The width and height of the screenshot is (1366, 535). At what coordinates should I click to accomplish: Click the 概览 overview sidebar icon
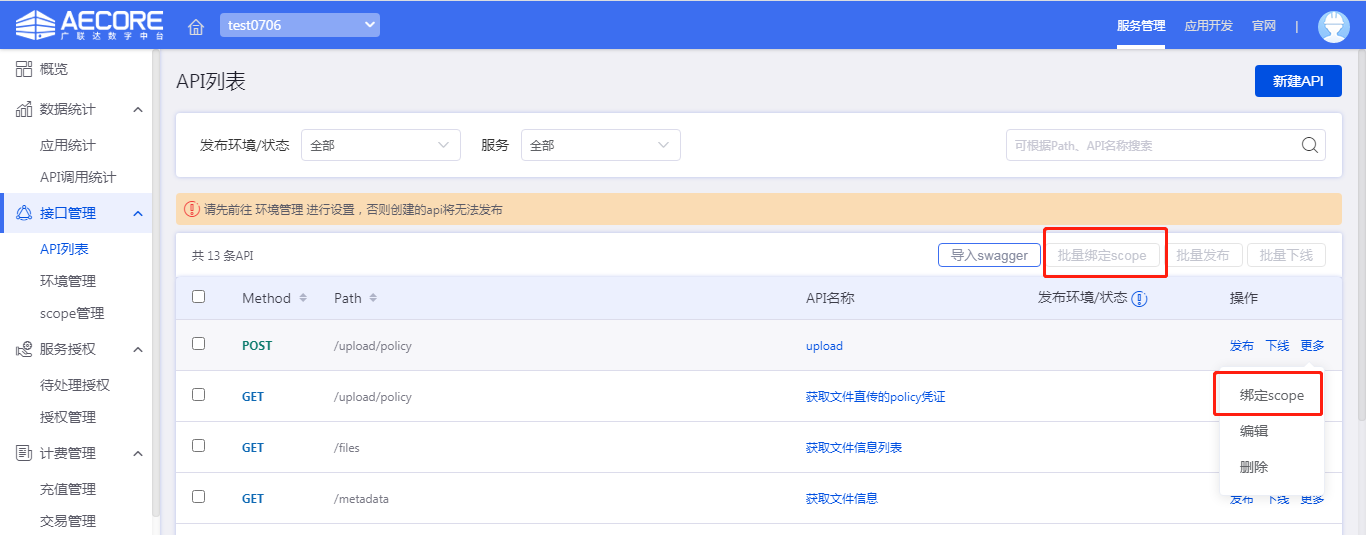click(x=24, y=69)
